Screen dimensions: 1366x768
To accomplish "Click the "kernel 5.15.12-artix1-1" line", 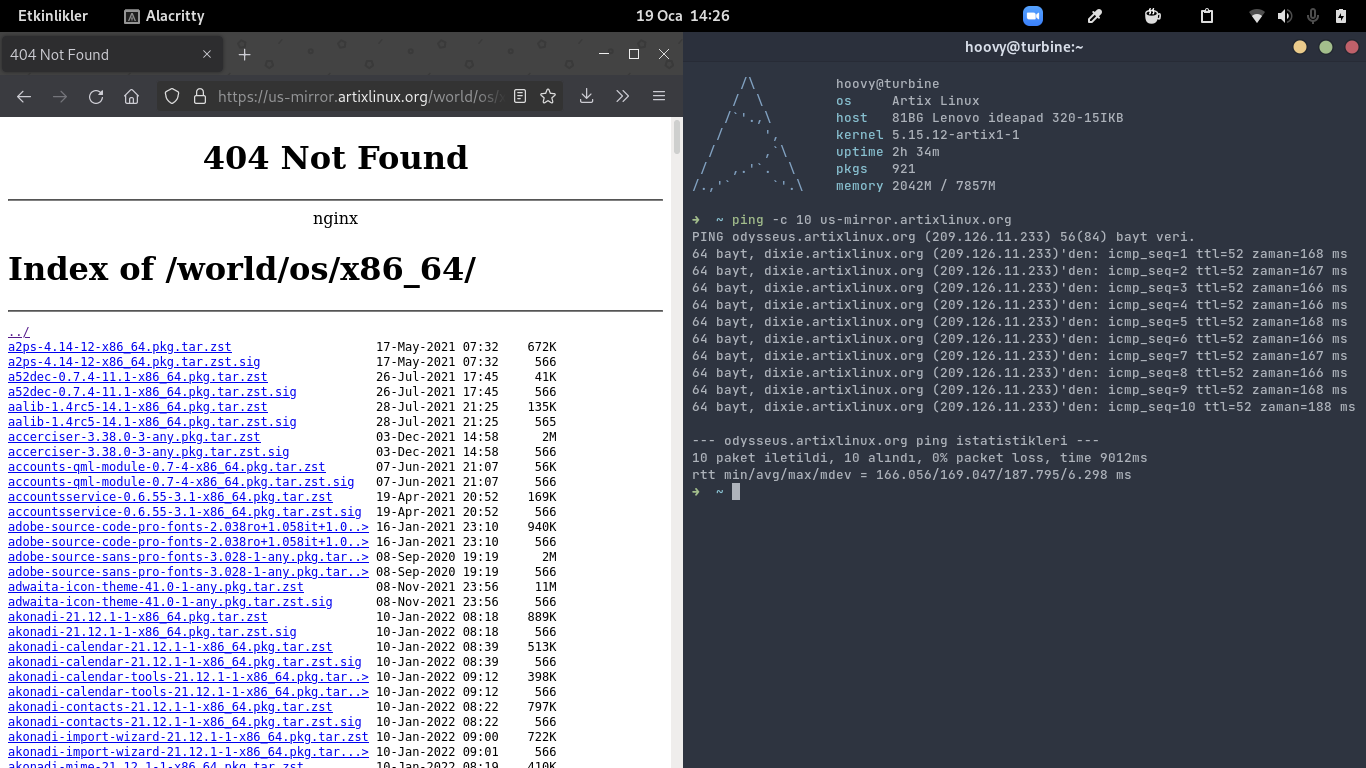I will click(x=928, y=135).
